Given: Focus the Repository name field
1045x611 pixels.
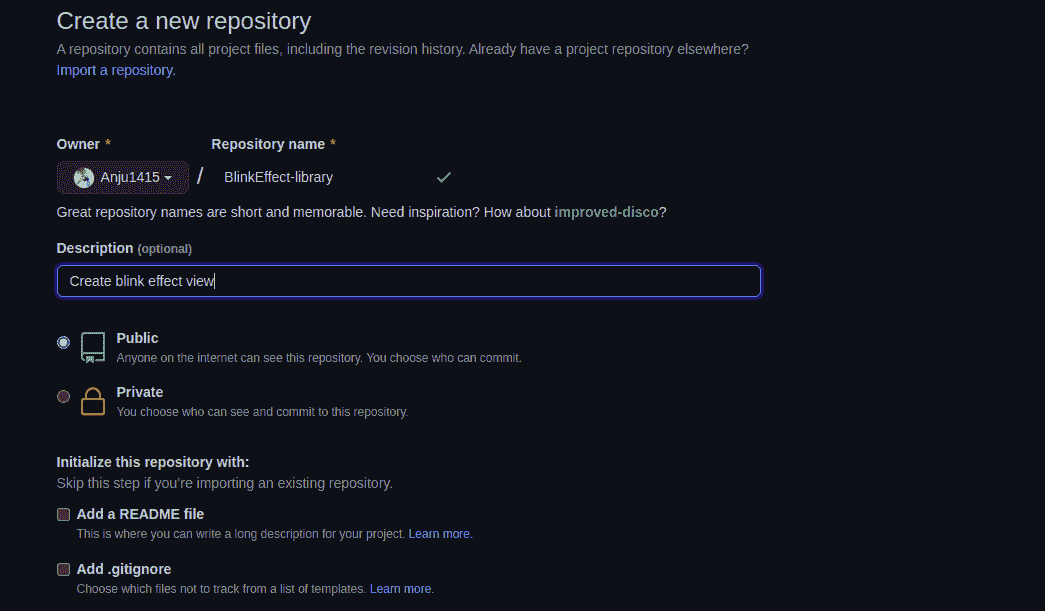Looking at the screenshot, I should tap(320, 177).
